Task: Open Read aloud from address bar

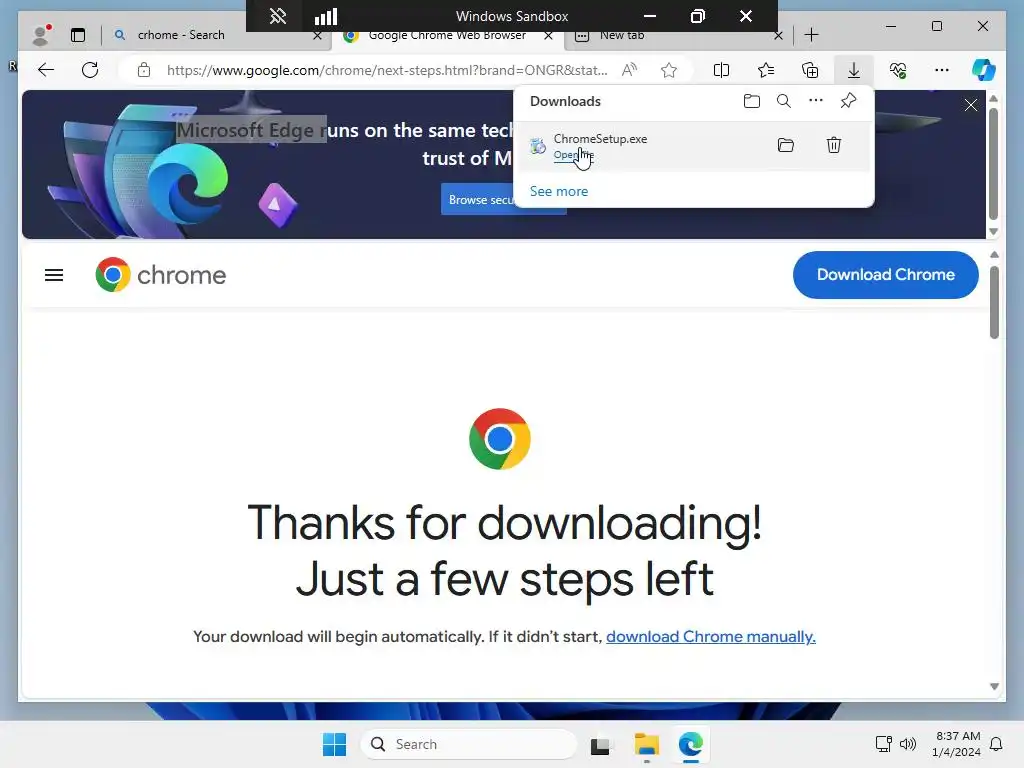Action: (x=630, y=70)
